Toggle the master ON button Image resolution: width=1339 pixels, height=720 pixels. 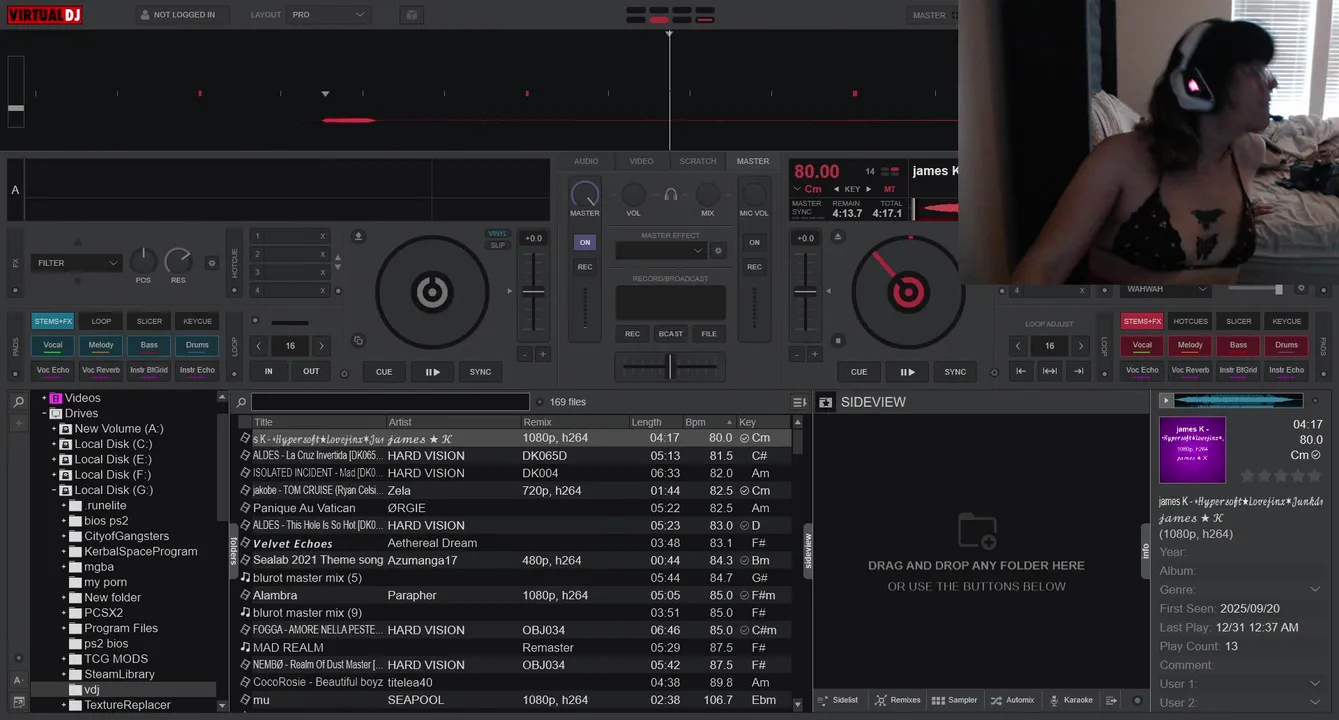pyautogui.click(x=585, y=242)
